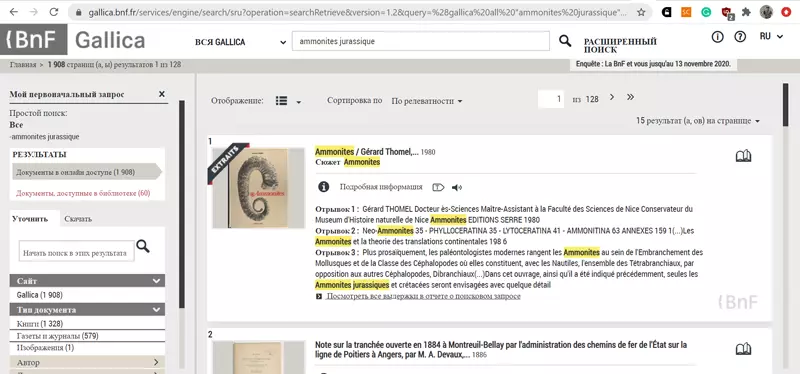Collapse the Тип документа facet section
This screenshot has width=800, height=374.
[87, 310]
